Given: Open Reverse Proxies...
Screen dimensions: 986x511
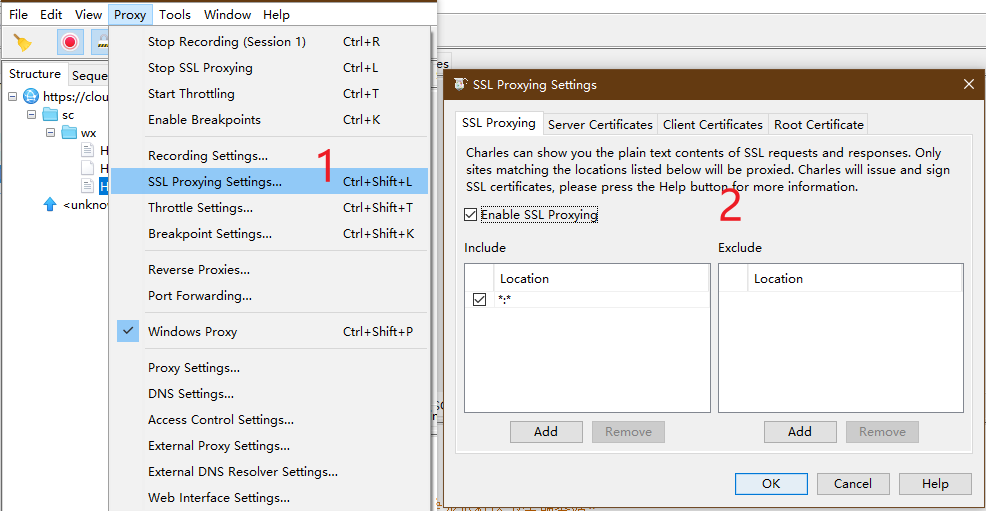Looking at the screenshot, I should [x=270, y=269].
